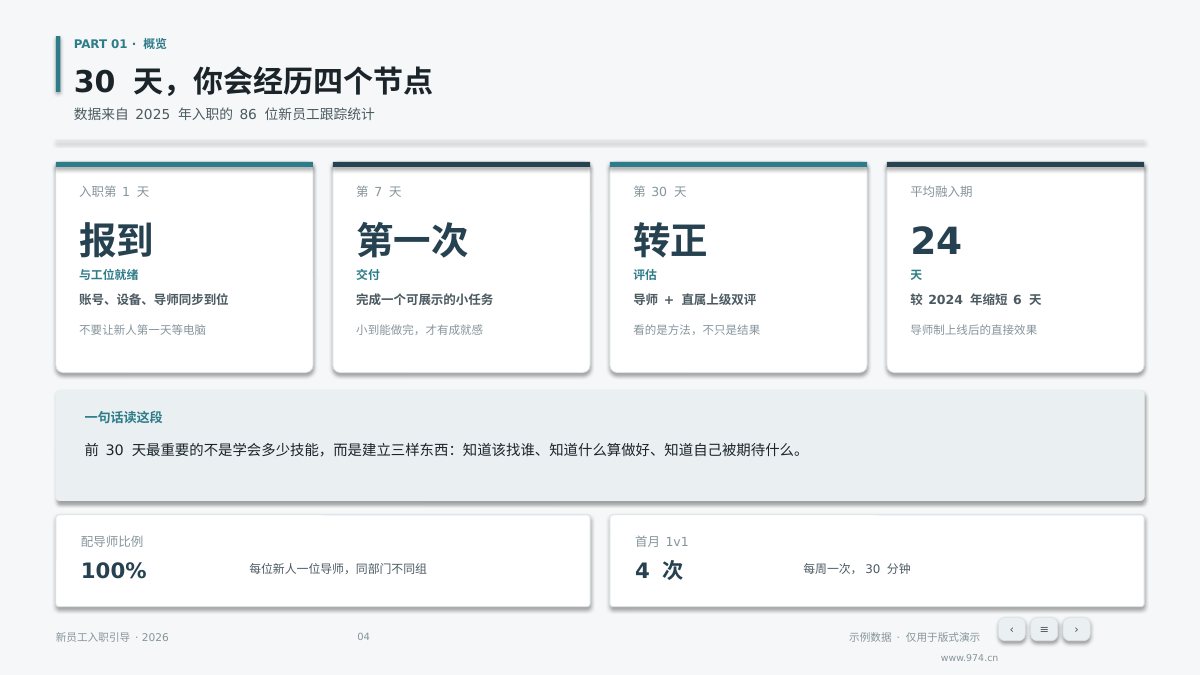Click the PART 01 · 概览 label
The height and width of the screenshot is (675, 1200).
click(x=120, y=44)
